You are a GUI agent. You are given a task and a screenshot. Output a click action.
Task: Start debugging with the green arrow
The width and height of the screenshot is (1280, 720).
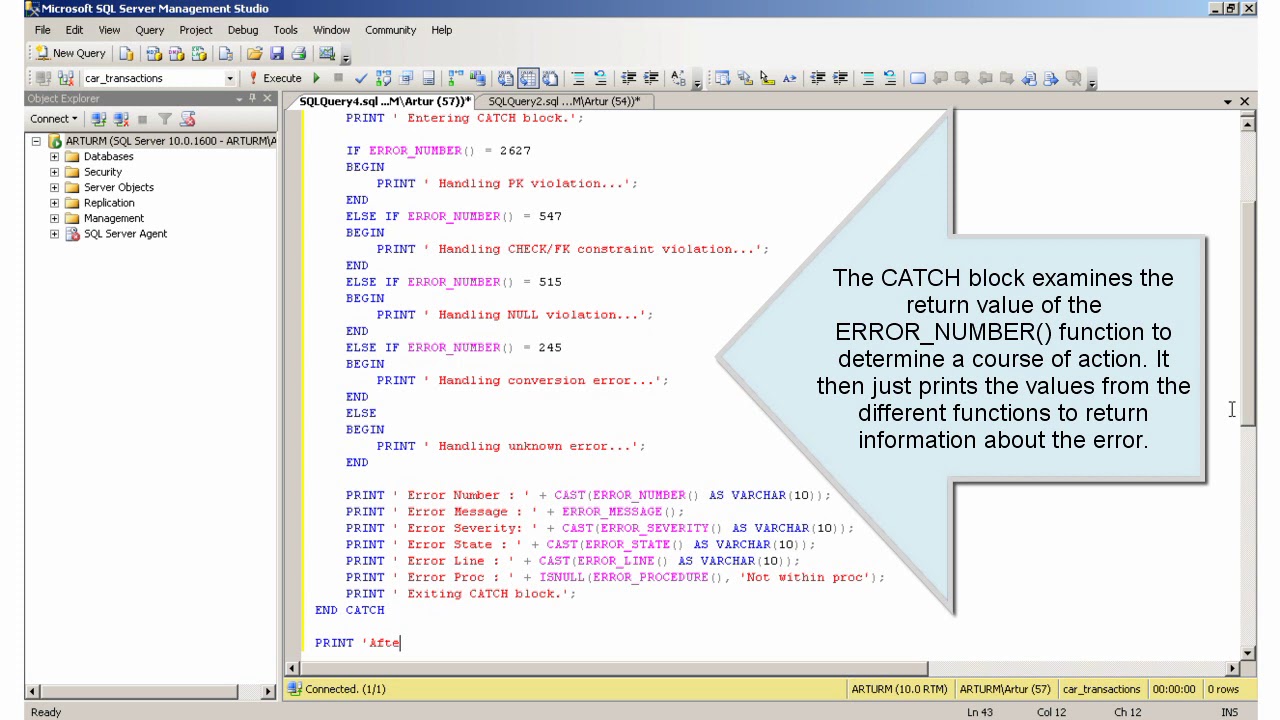point(316,78)
